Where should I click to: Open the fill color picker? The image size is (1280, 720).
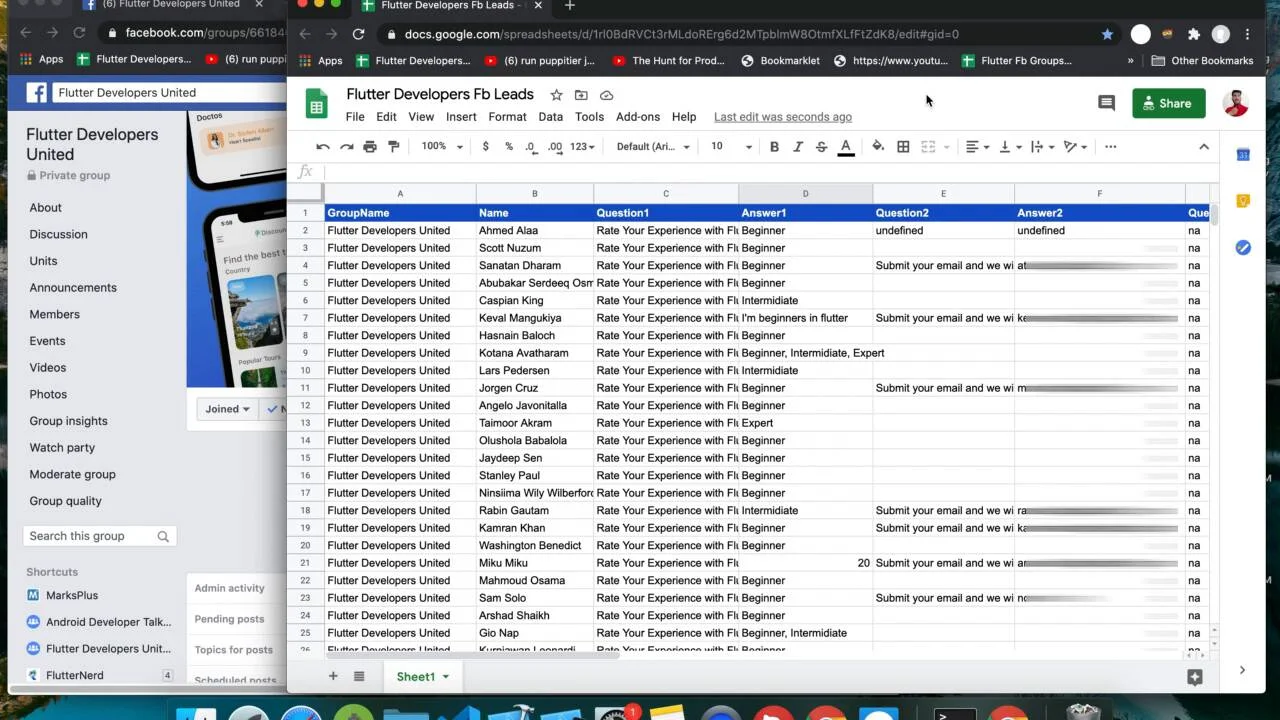point(878,147)
